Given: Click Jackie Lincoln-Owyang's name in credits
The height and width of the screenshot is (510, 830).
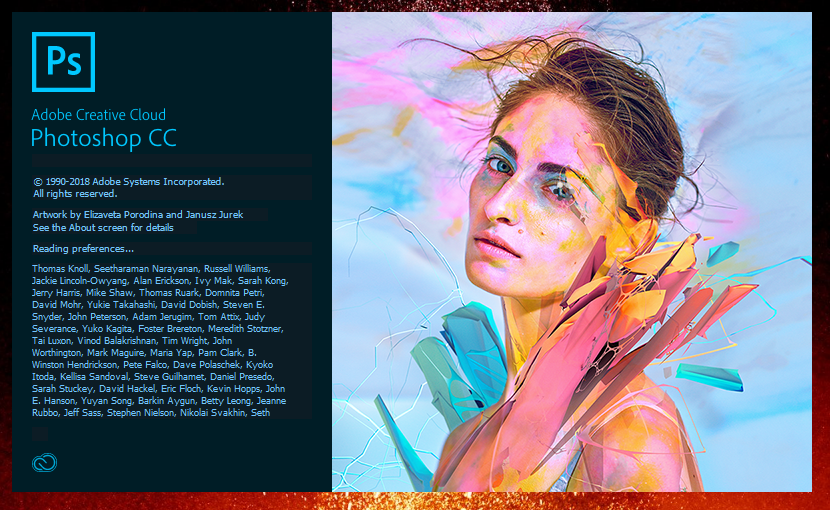Looking at the screenshot, I should [80, 281].
